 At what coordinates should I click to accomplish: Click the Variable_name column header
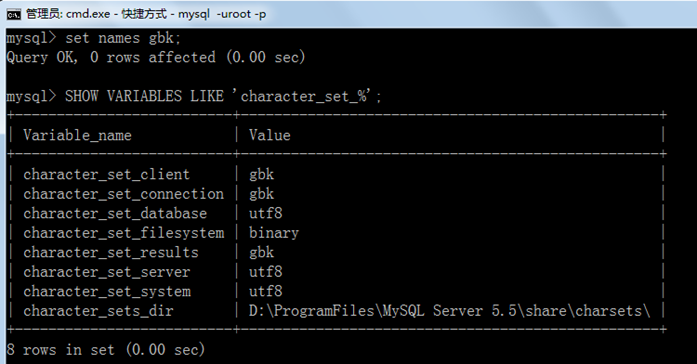click(77, 135)
